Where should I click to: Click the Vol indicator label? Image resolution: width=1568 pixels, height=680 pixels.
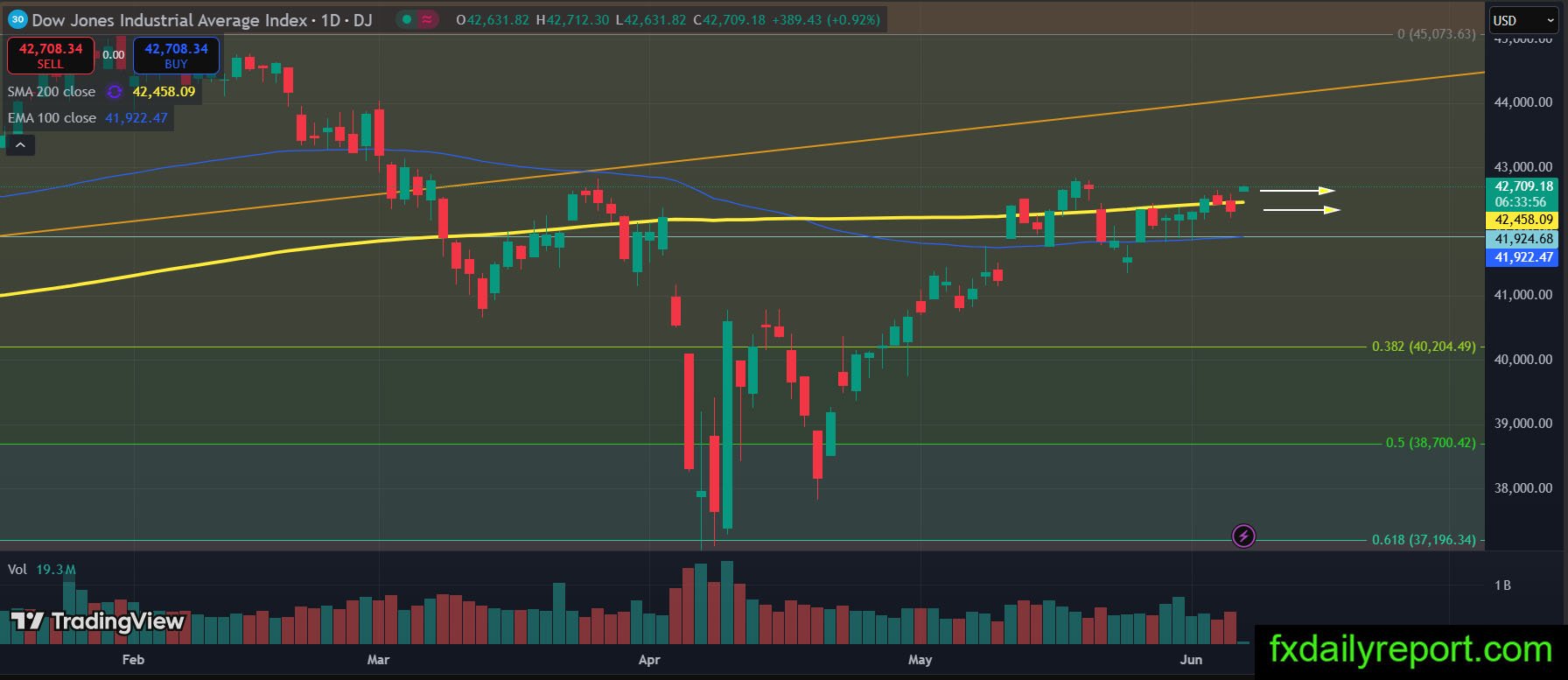[x=17, y=570]
